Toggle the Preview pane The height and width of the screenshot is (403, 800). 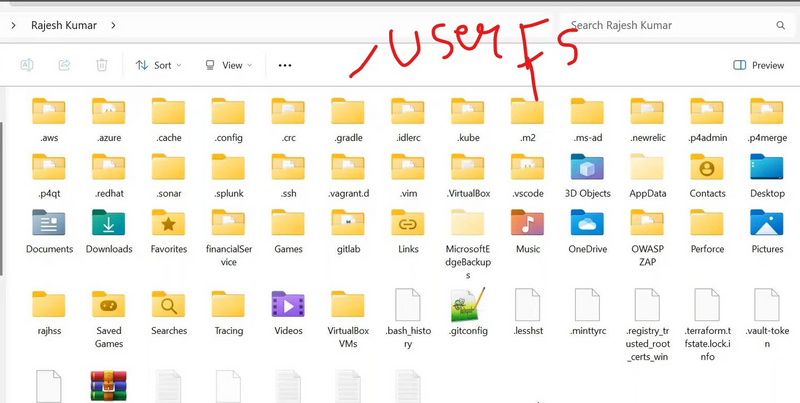pos(758,65)
